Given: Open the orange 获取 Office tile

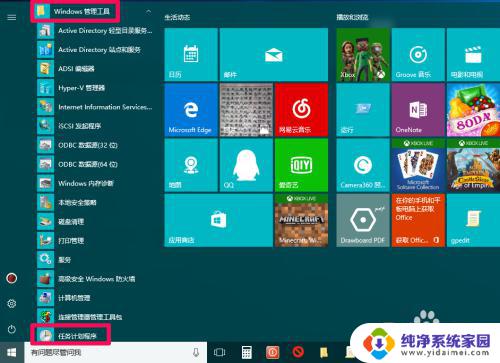Looking at the screenshot, I should coord(418,221).
